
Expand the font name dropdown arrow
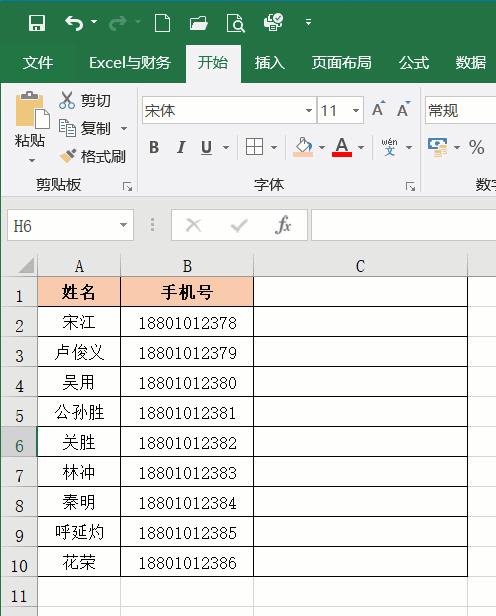[x=309, y=110]
